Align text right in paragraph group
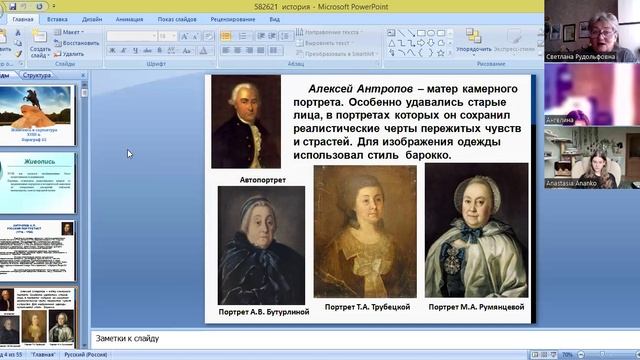Viewport: 640px width, 360px height. click(x=249, y=51)
